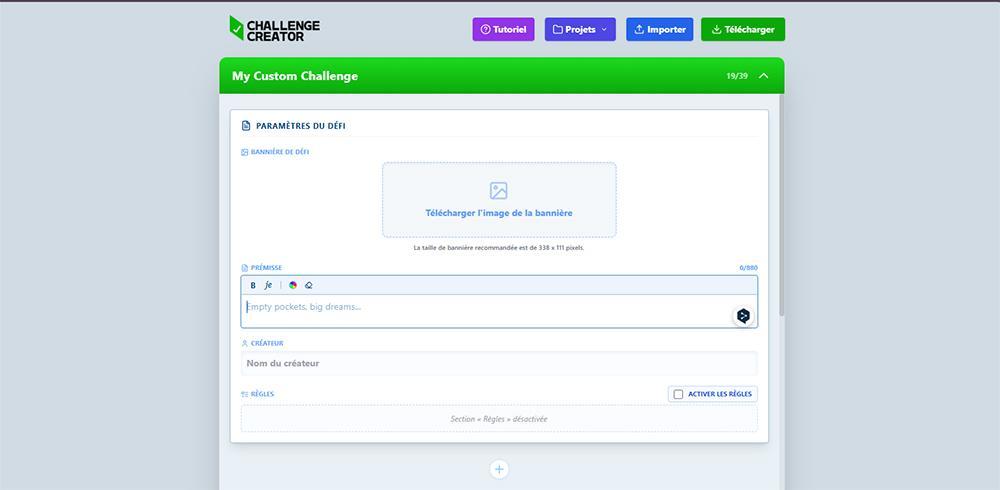Click the My Custom Challenge title
This screenshot has width=1000, height=490.
click(295, 76)
